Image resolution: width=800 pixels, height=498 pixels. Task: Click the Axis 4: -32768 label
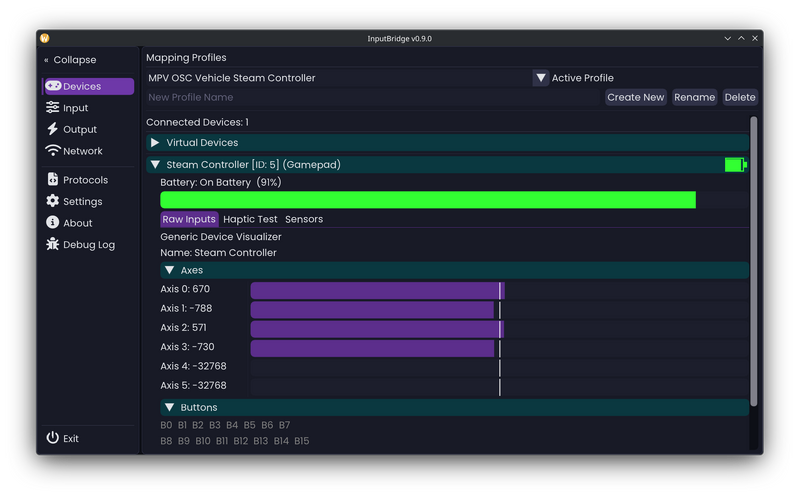pos(193,366)
